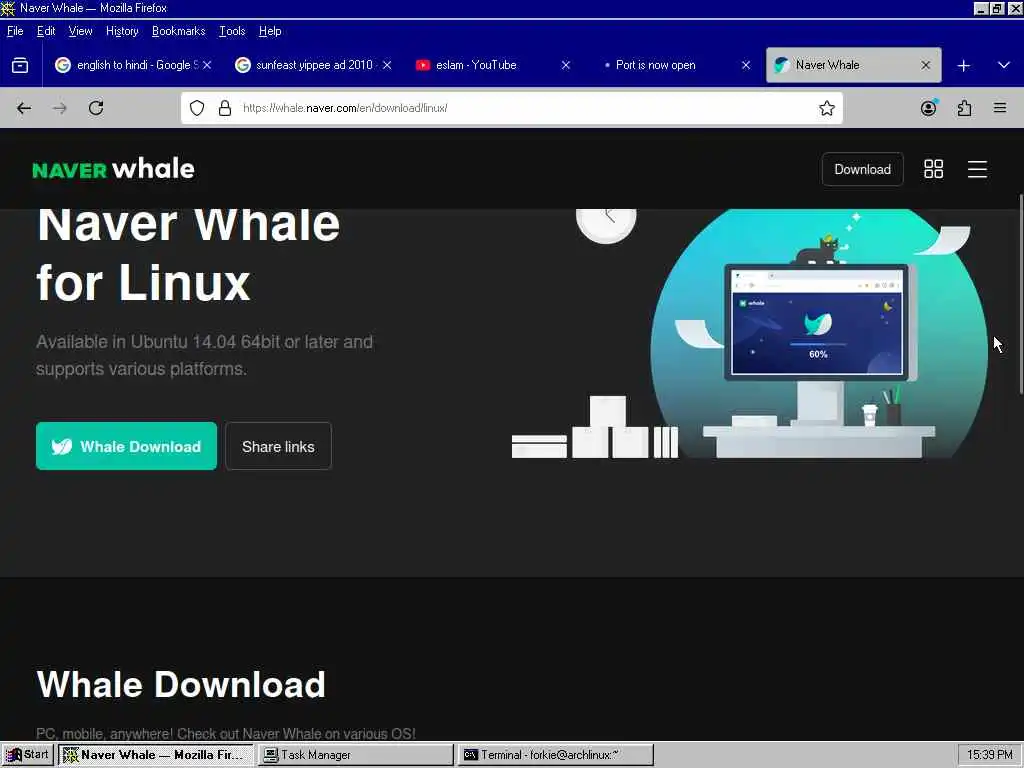Click the forward navigation arrow

click(x=60, y=108)
